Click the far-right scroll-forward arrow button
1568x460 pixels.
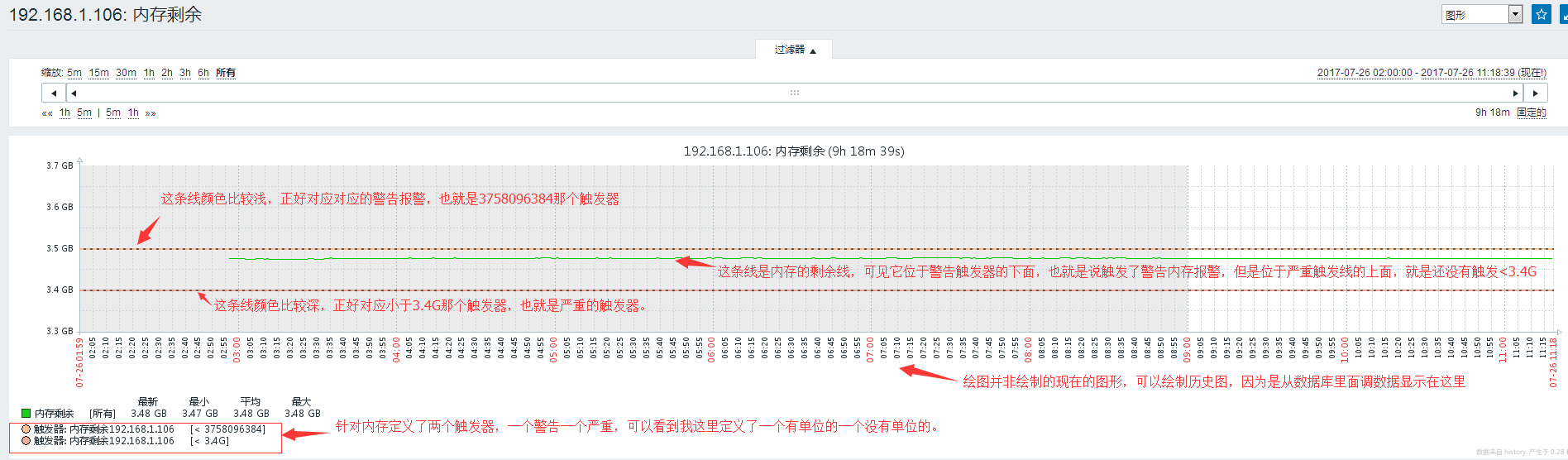tap(1535, 93)
